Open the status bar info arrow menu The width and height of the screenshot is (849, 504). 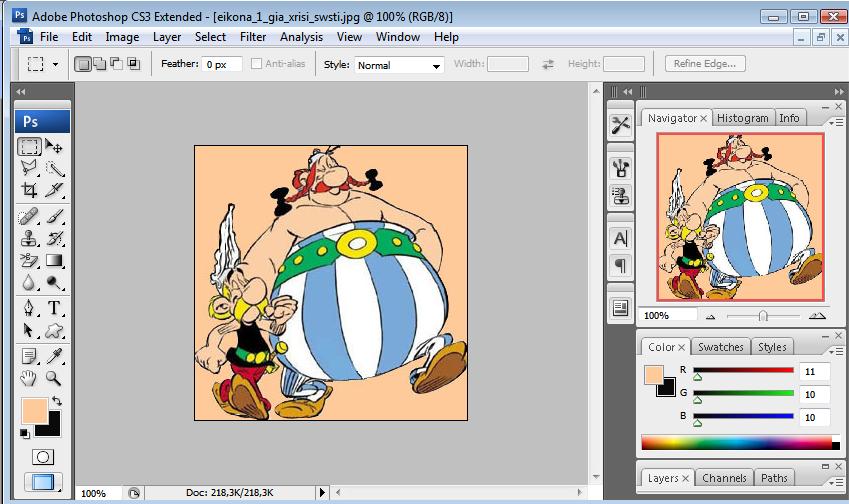tap(322, 493)
